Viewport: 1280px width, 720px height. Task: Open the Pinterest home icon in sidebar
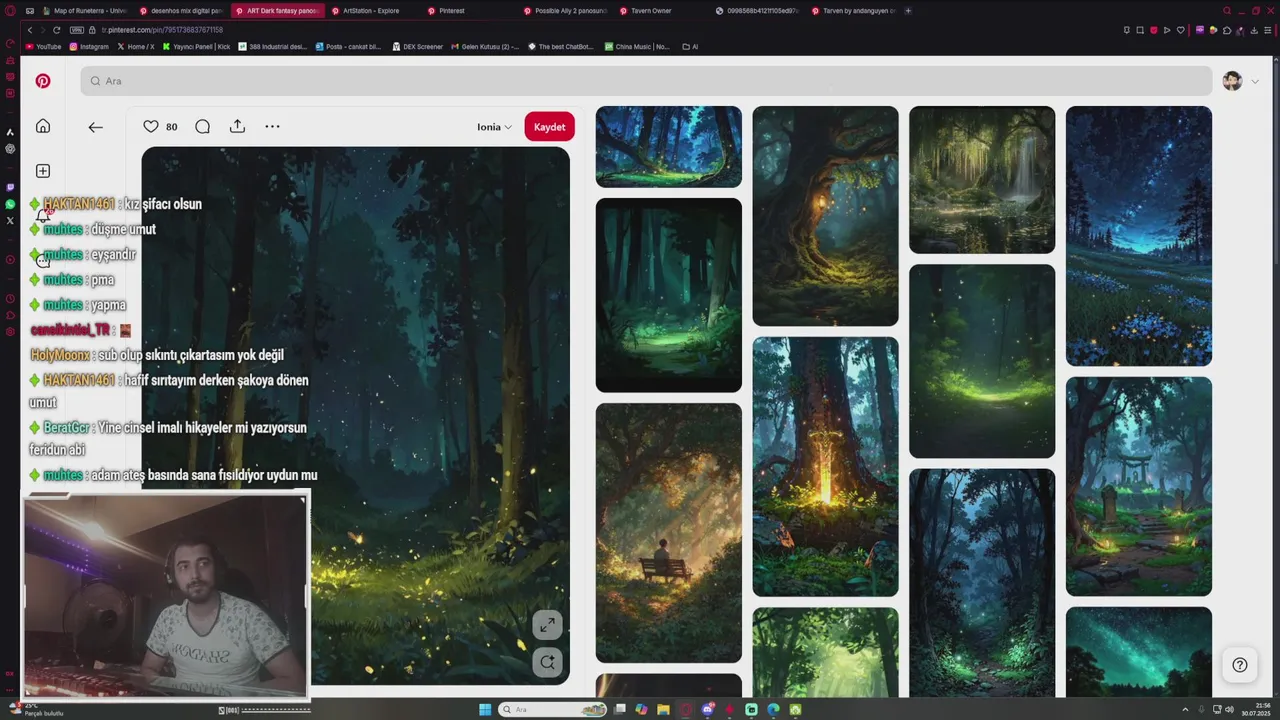(43, 126)
